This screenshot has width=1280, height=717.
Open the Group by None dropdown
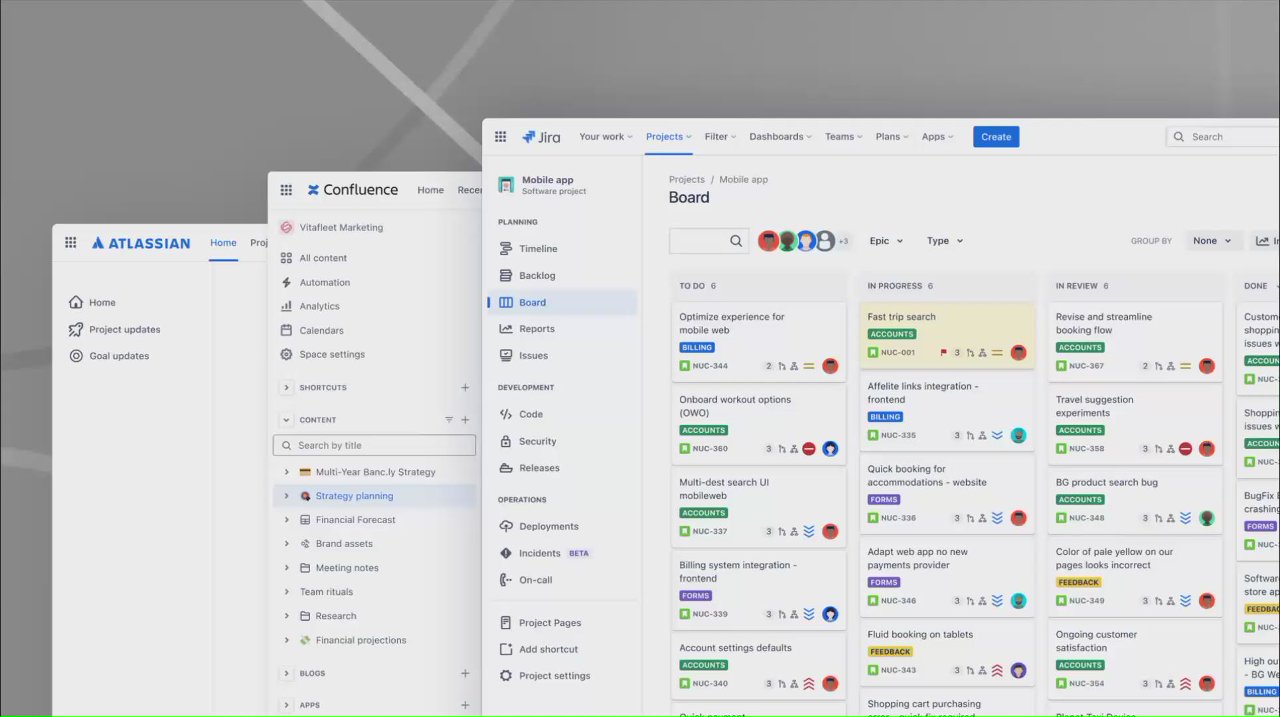click(x=1212, y=241)
